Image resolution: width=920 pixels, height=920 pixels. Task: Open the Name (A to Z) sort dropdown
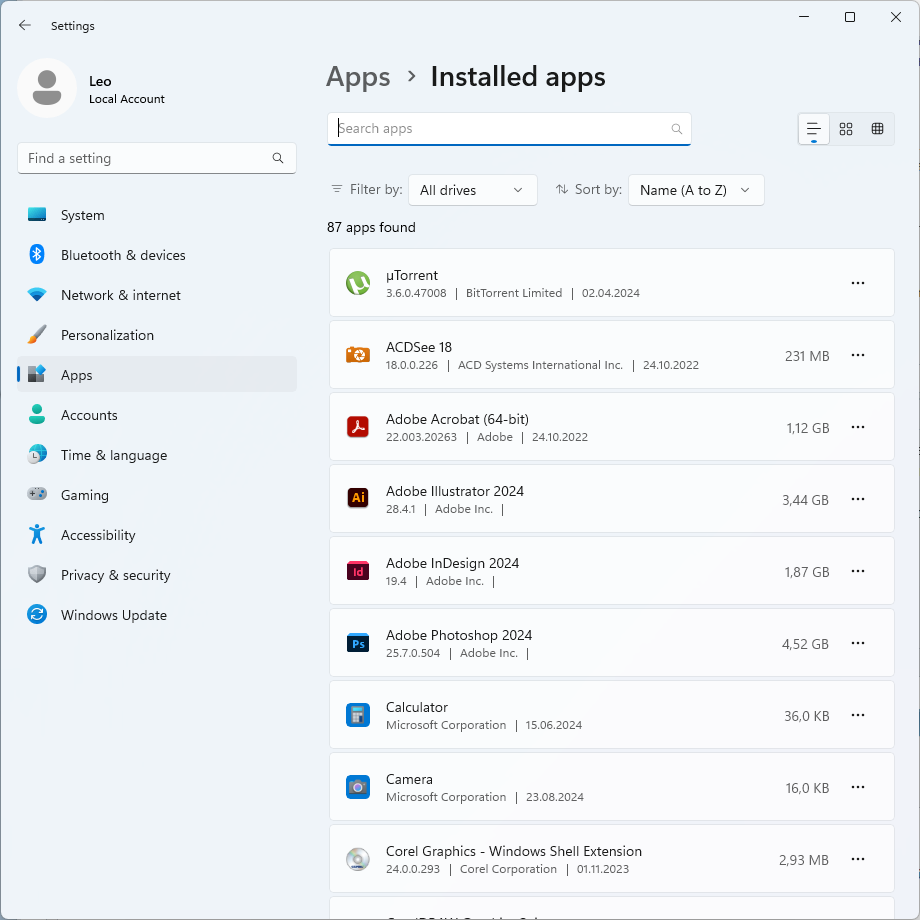[x=695, y=190]
